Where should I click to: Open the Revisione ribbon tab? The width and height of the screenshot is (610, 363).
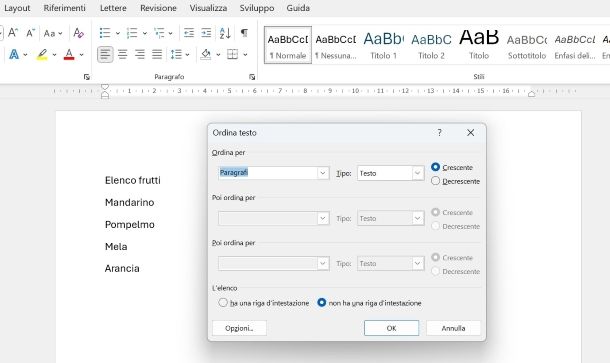pyautogui.click(x=158, y=8)
